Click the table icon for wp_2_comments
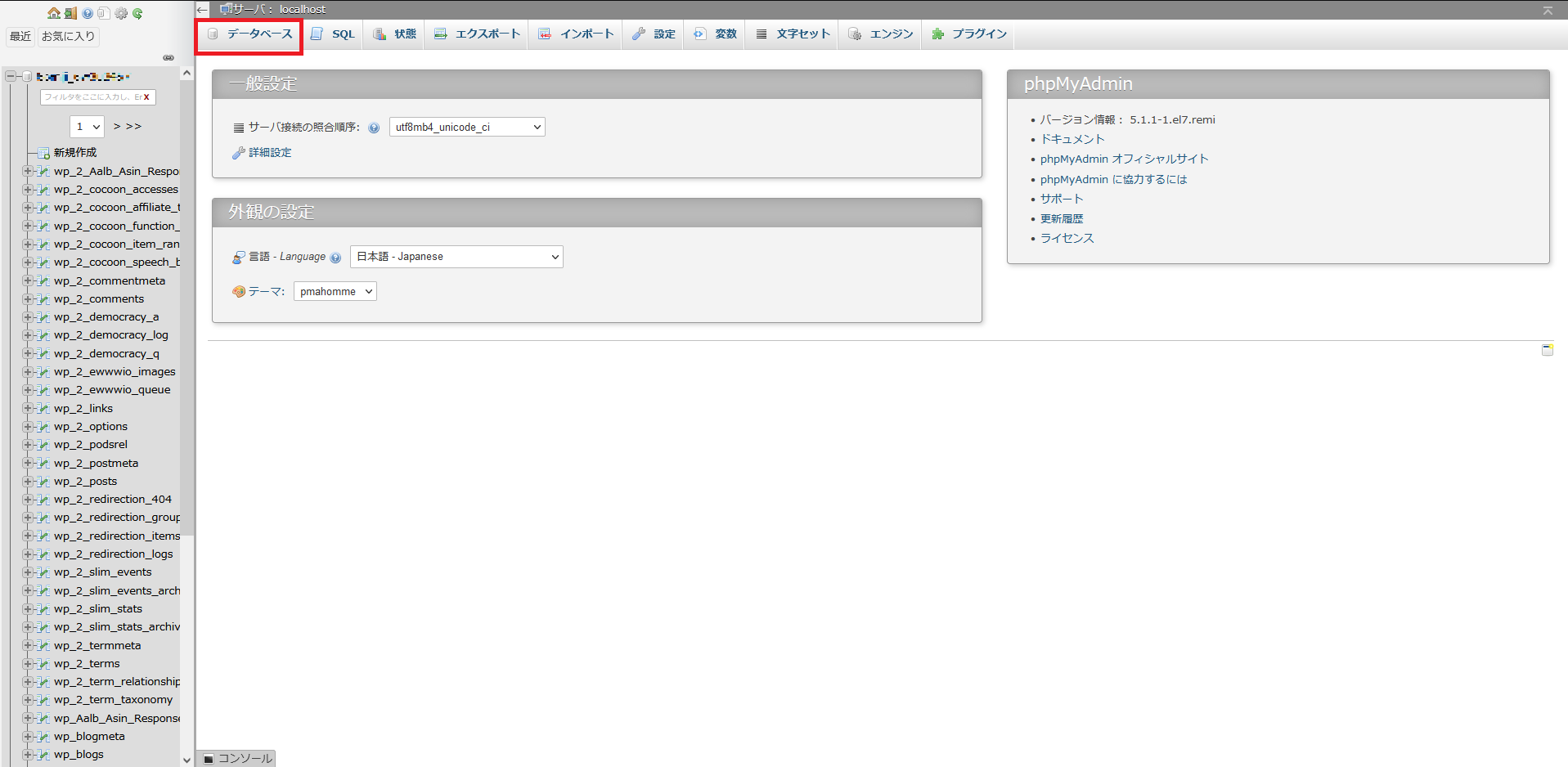Image resolution: width=1568 pixels, height=767 pixels. coord(43,299)
